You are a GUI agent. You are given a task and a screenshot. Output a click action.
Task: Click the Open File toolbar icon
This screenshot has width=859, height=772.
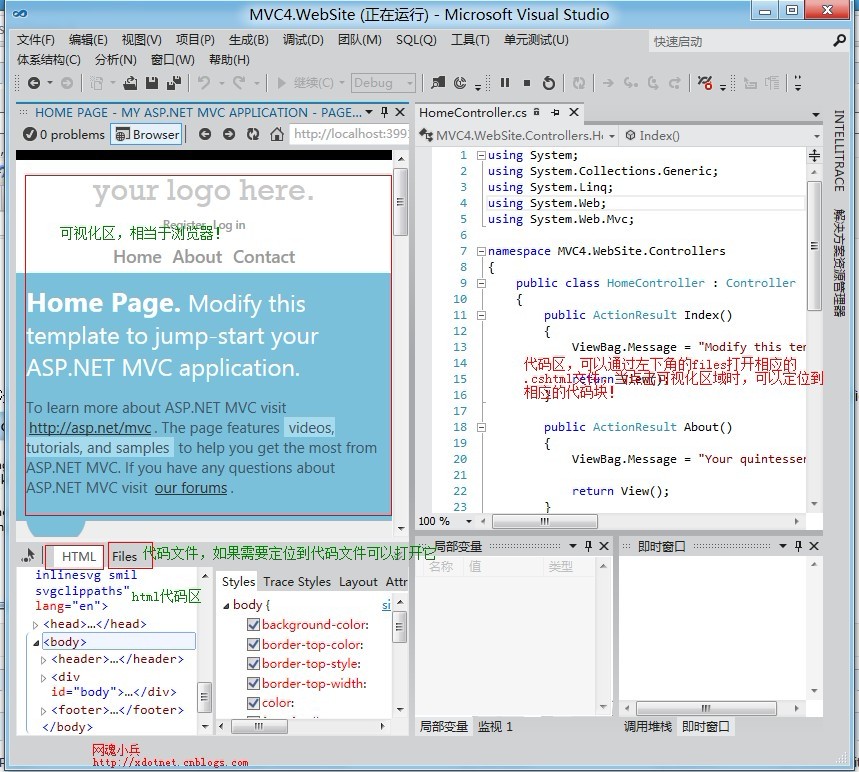[130, 83]
